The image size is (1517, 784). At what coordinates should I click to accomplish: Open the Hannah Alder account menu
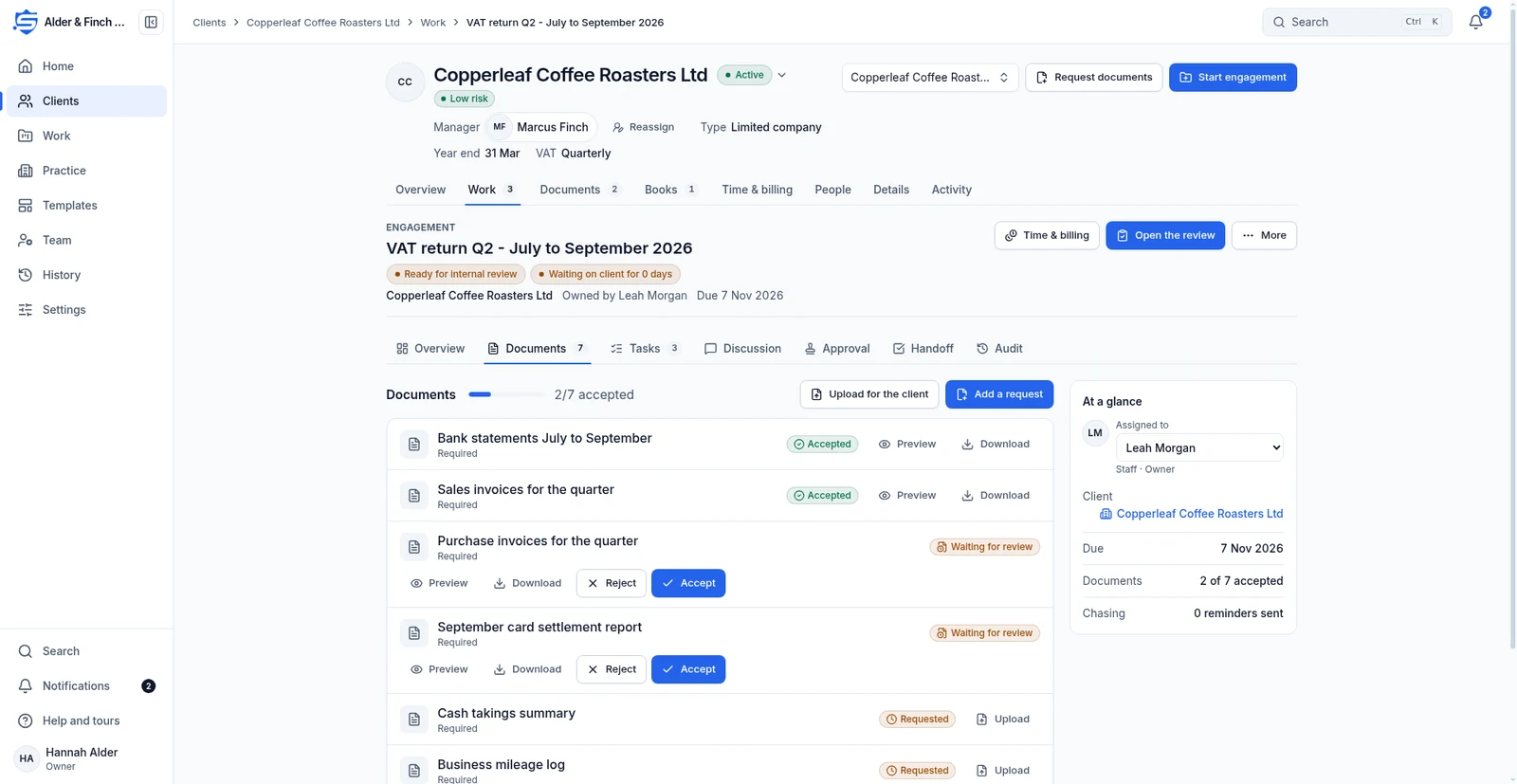[86, 758]
